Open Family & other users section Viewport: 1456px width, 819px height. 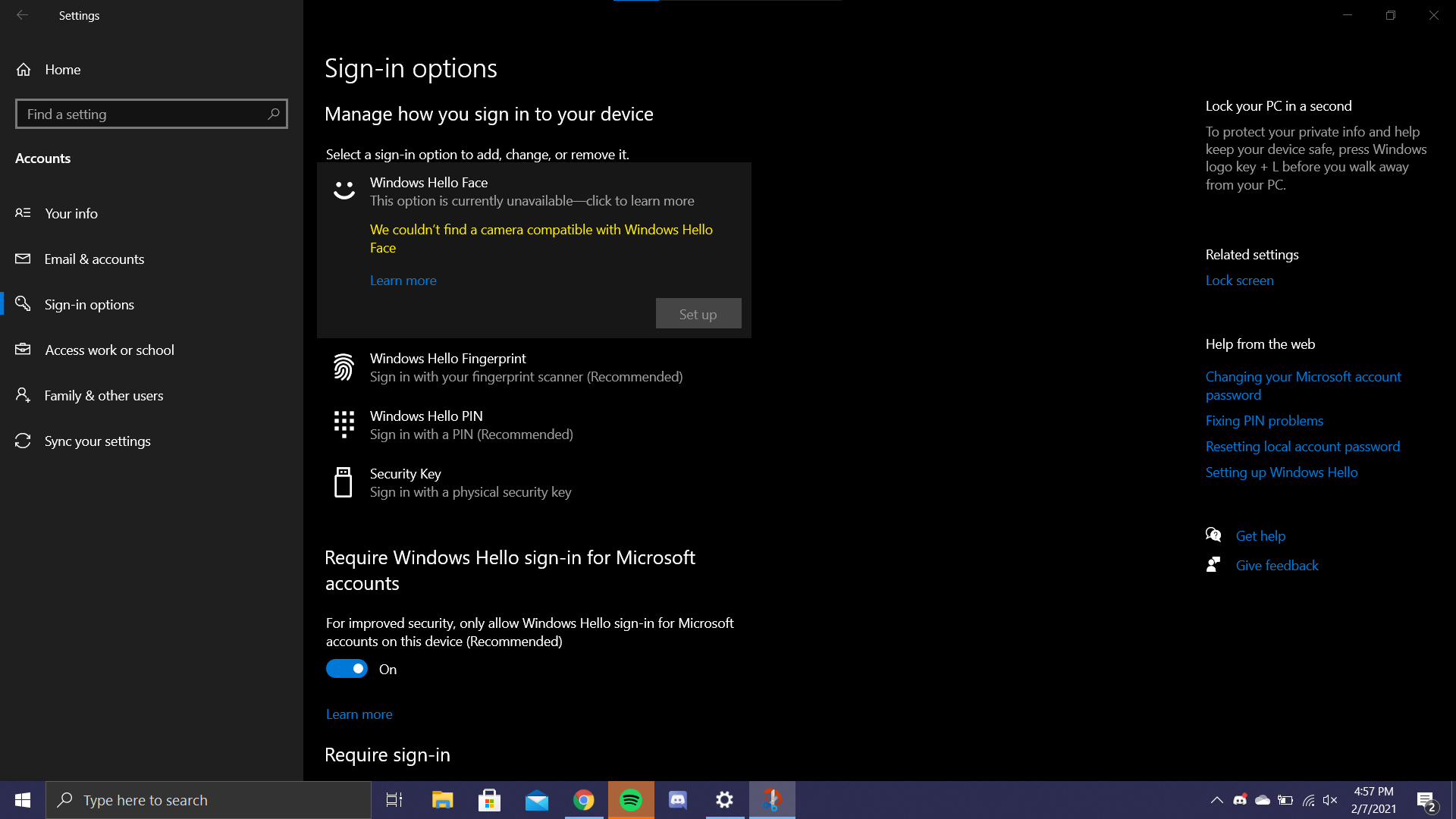pyautogui.click(x=152, y=395)
